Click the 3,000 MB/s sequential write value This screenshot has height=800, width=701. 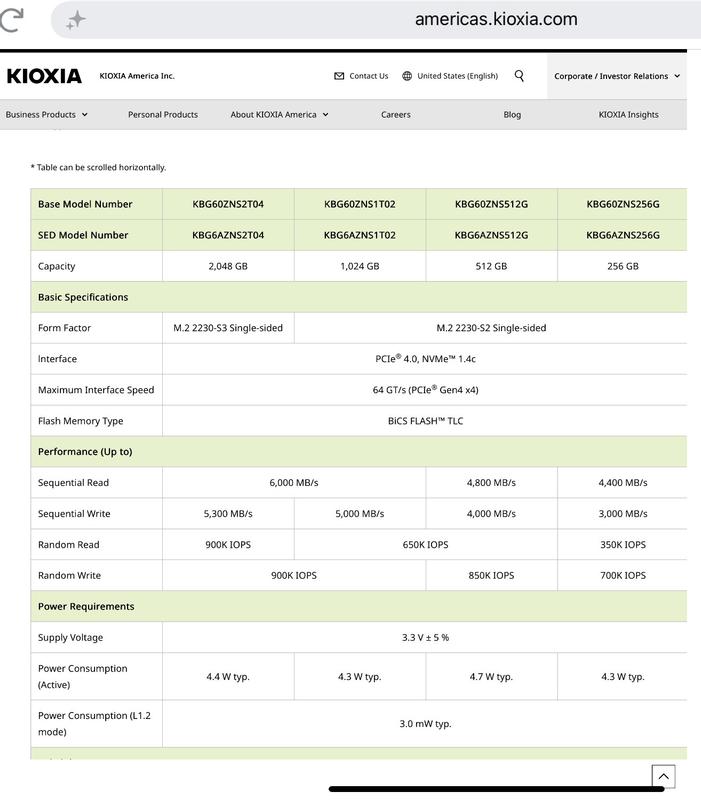[622, 514]
